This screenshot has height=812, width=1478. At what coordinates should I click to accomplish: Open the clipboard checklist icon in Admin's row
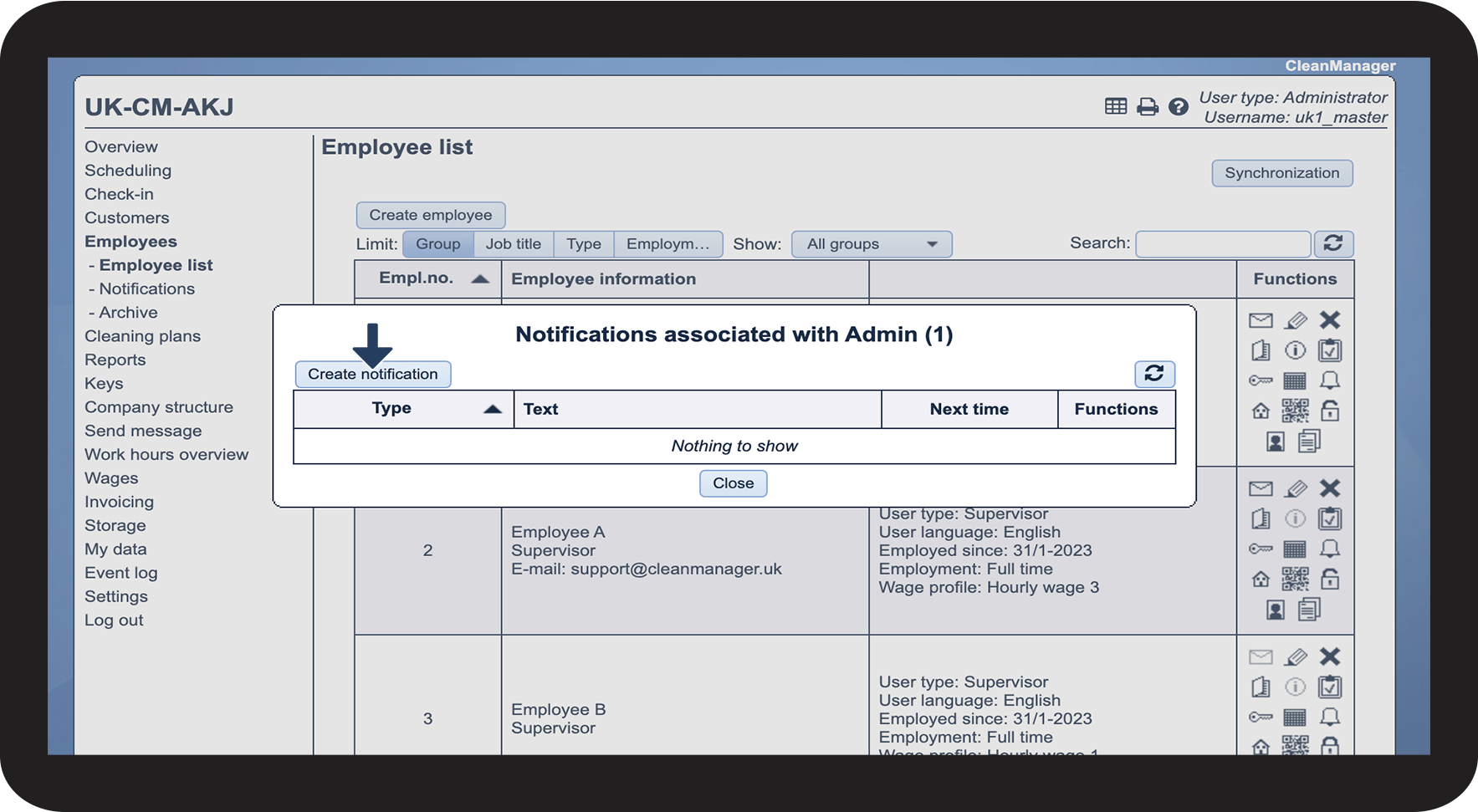[1330, 350]
